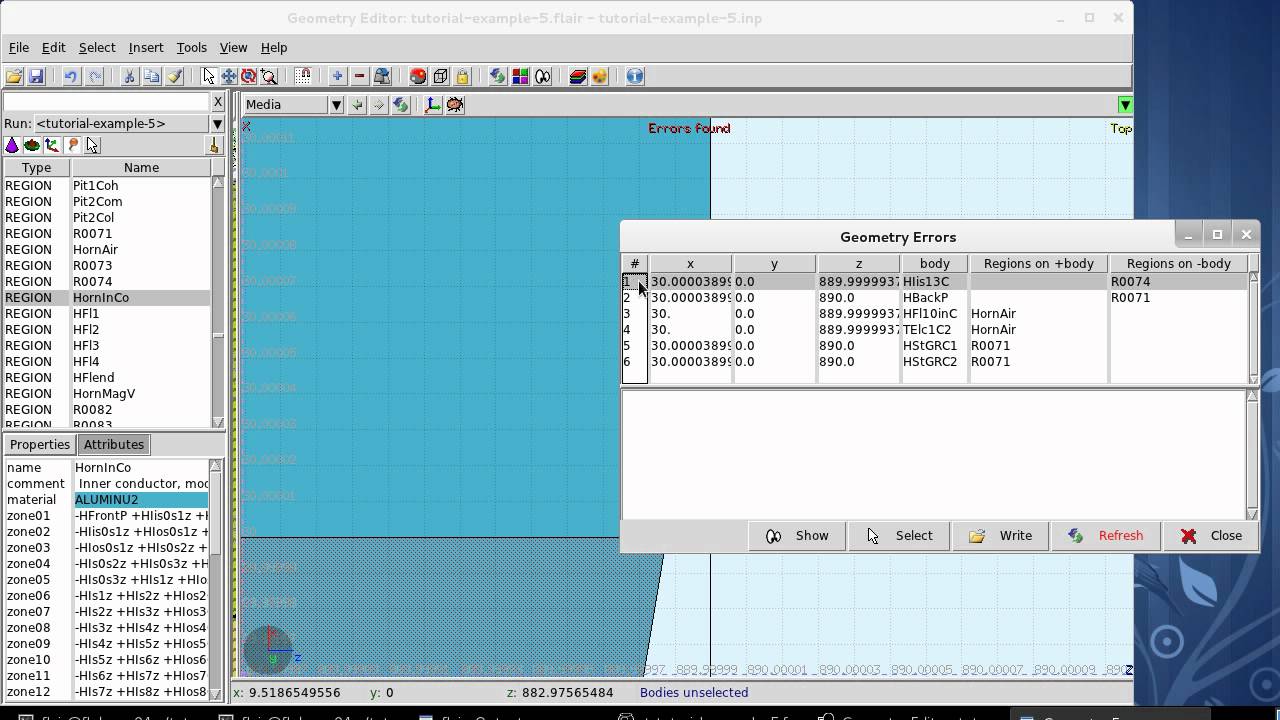Image resolution: width=1280 pixels, height=720 pixels.
Task: Pick the zoom magnifier tool
Action: 268,76
